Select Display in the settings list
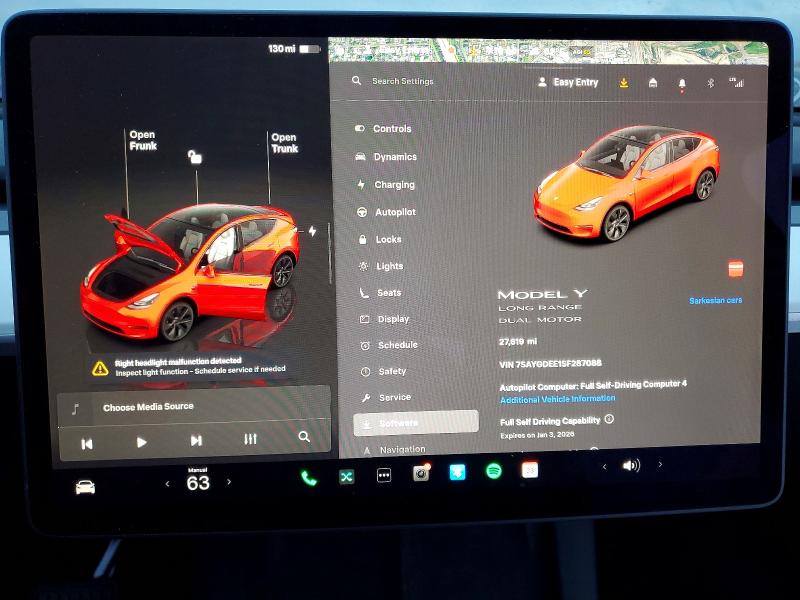Screen dimensions: 800x600 (385, 319)
